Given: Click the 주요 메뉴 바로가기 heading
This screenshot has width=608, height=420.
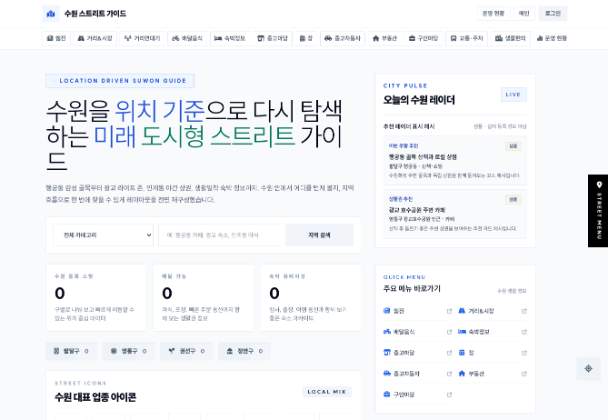Looking at the screenshot, I should click(412, 289).
